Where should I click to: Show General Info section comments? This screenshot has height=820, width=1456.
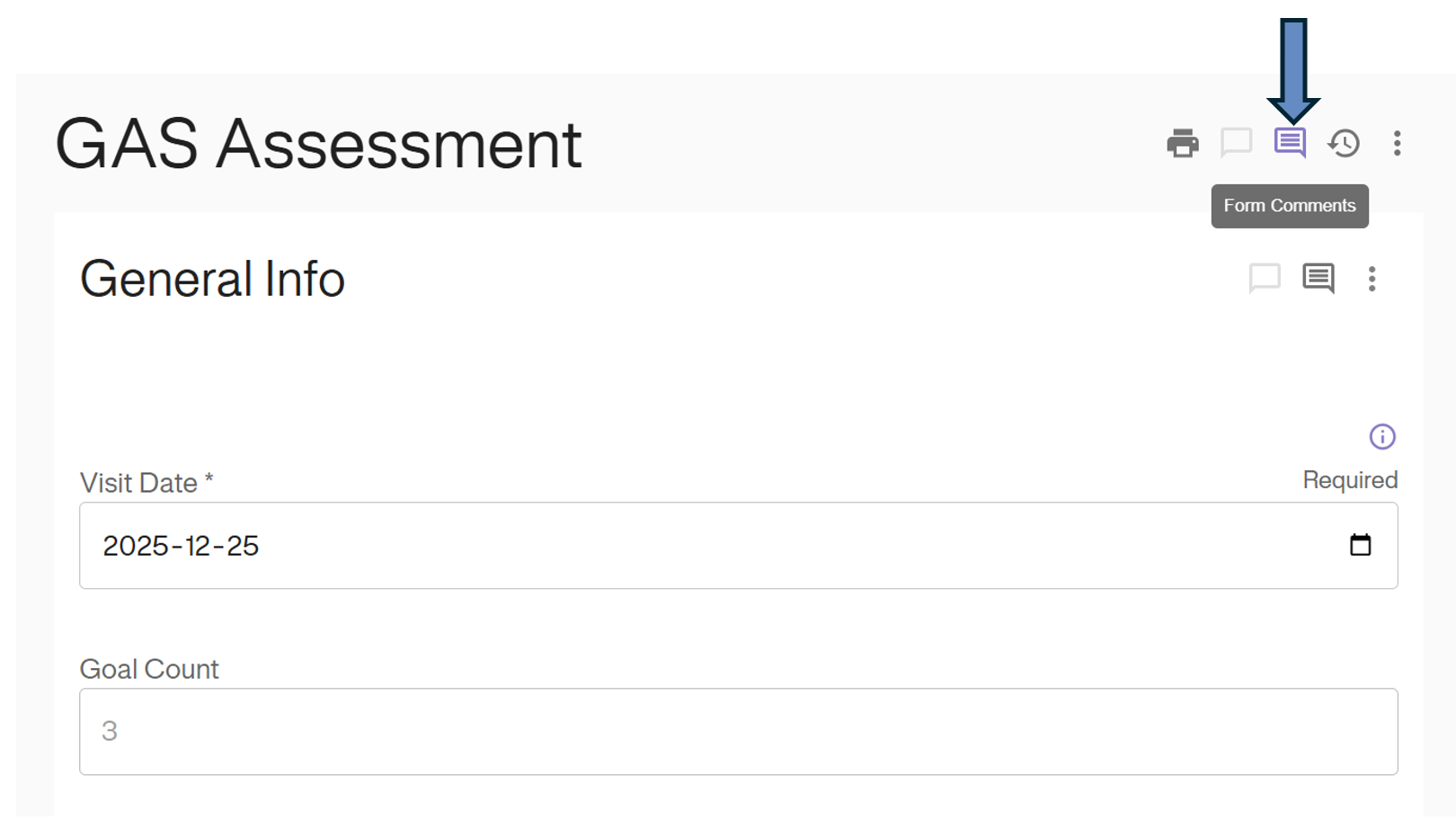pyautogui.click(x=1318, y=278)
